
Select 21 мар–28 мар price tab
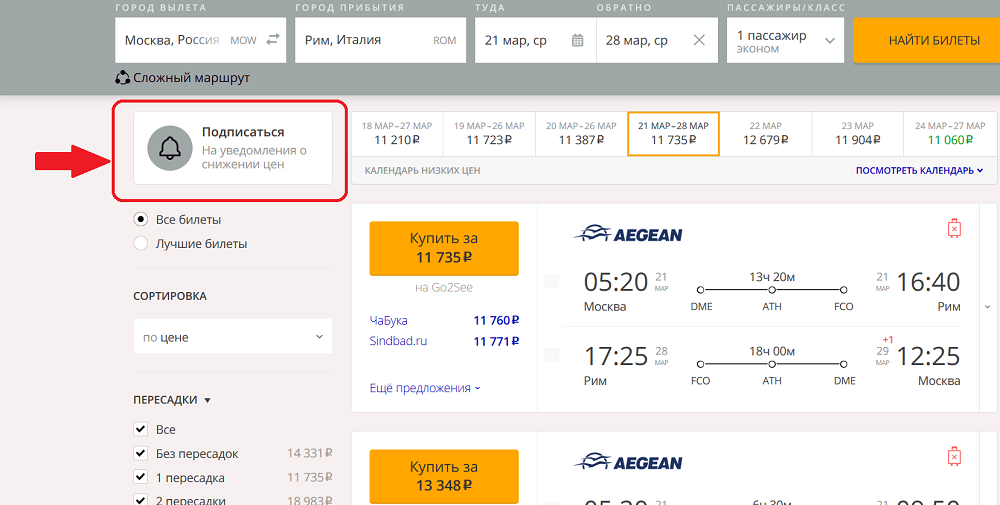pos(673,133)
